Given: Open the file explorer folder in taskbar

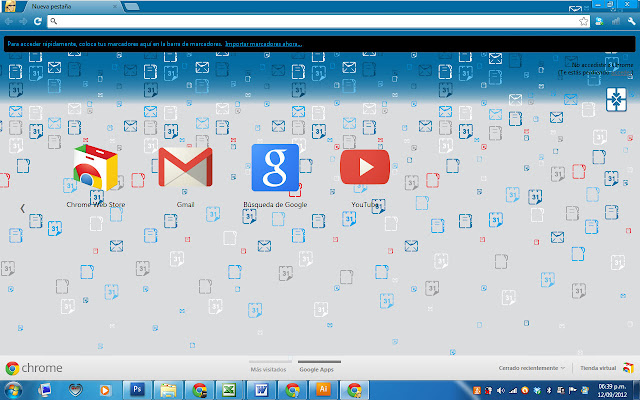Looking at the screenshot, I should (x=168, y=390).
